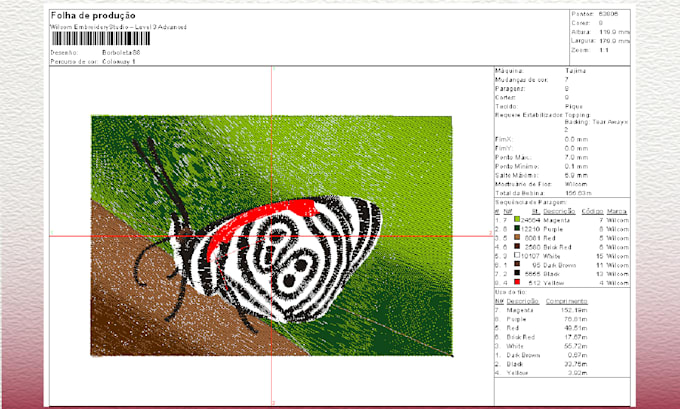The image size is (680, 409).
Task: Click the Pique fabric value
Action: coord(574,106)
